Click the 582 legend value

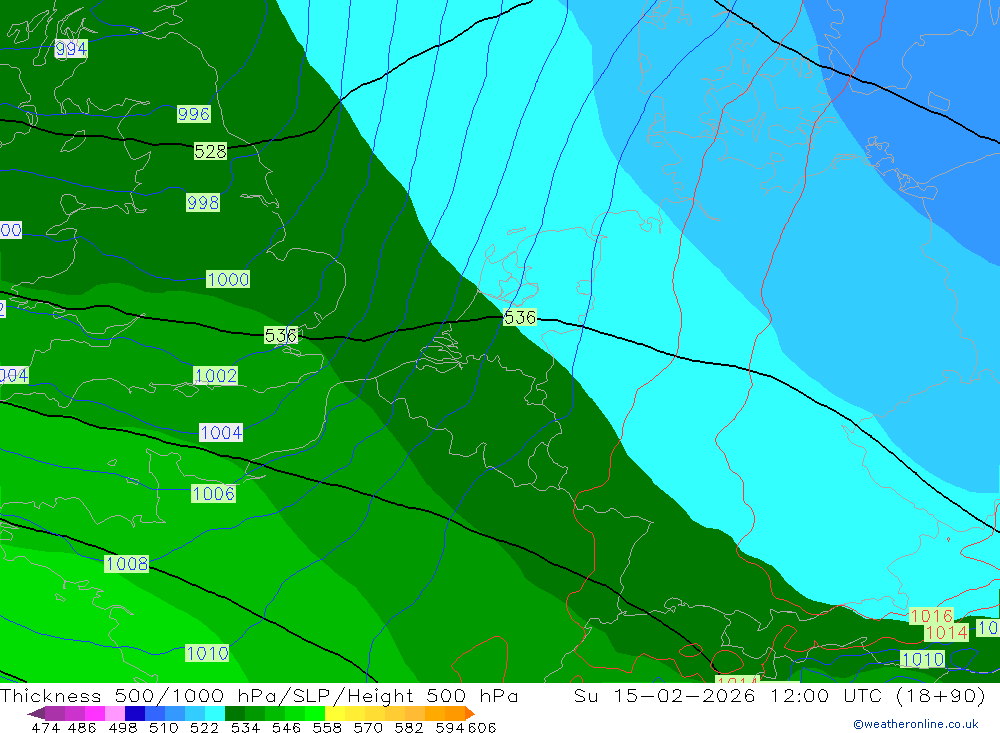[x=409, y=728]
